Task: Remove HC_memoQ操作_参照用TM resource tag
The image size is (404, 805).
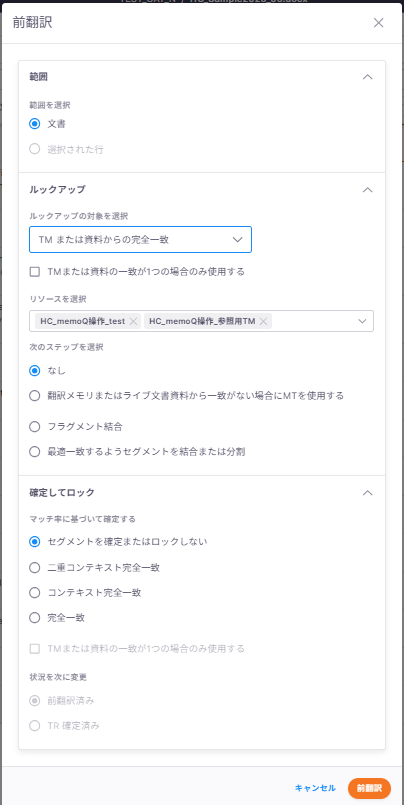Action: (263, 321)
